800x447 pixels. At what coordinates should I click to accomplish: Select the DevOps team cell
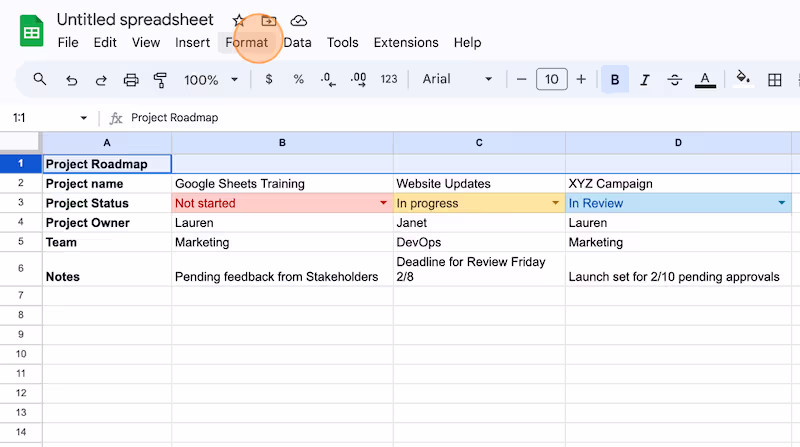click(x=479, y=242)
